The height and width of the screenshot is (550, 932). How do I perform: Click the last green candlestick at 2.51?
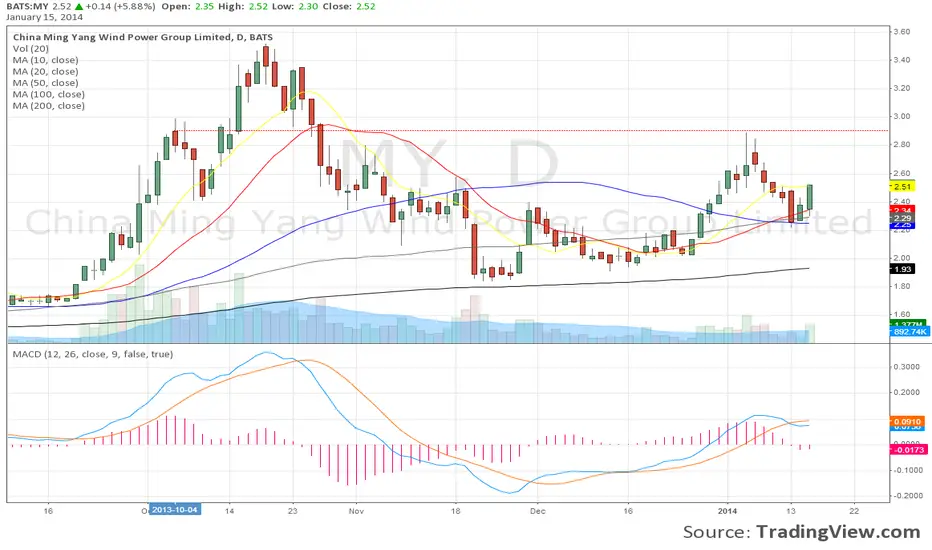pyautogui.click(x=809, y=197)
